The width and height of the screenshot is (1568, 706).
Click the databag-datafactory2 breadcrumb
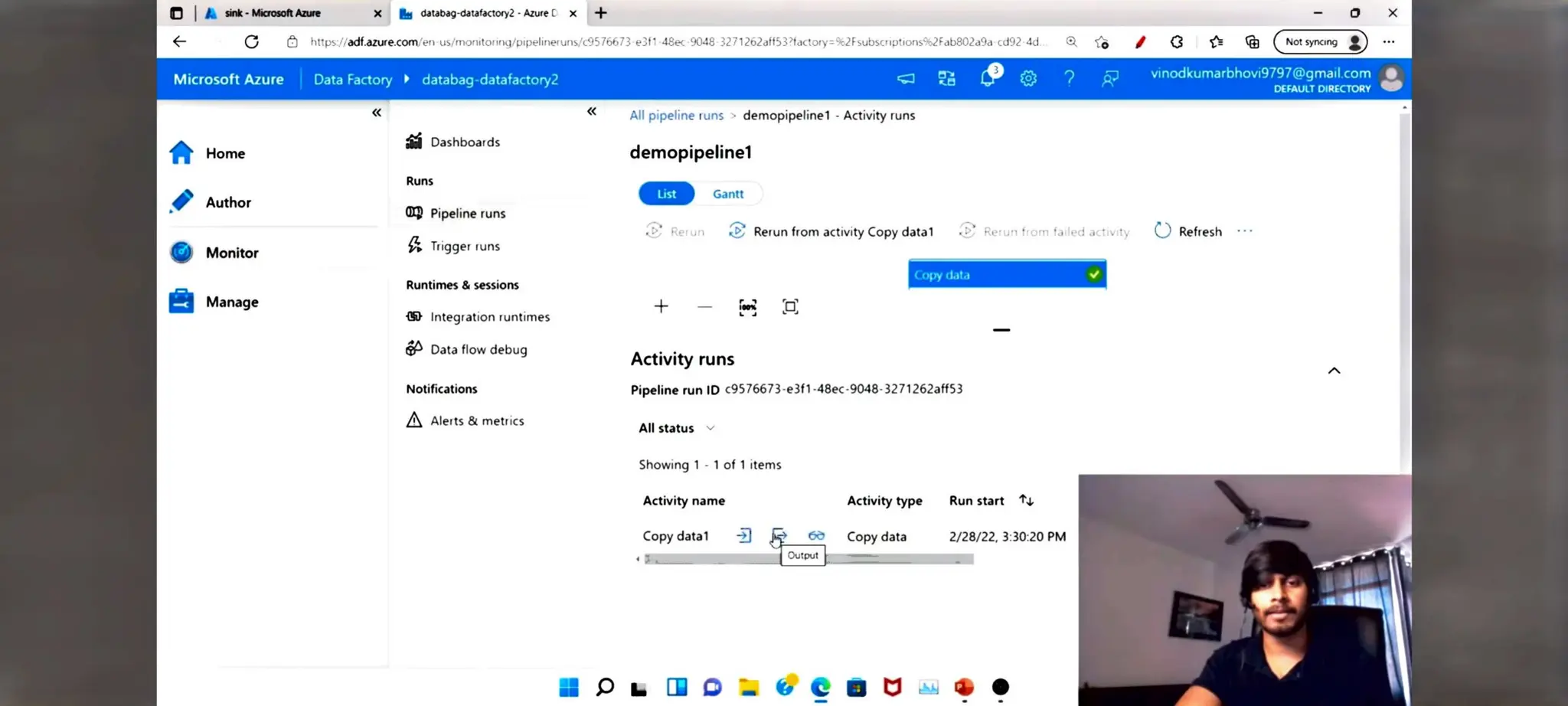coord(490,80)
